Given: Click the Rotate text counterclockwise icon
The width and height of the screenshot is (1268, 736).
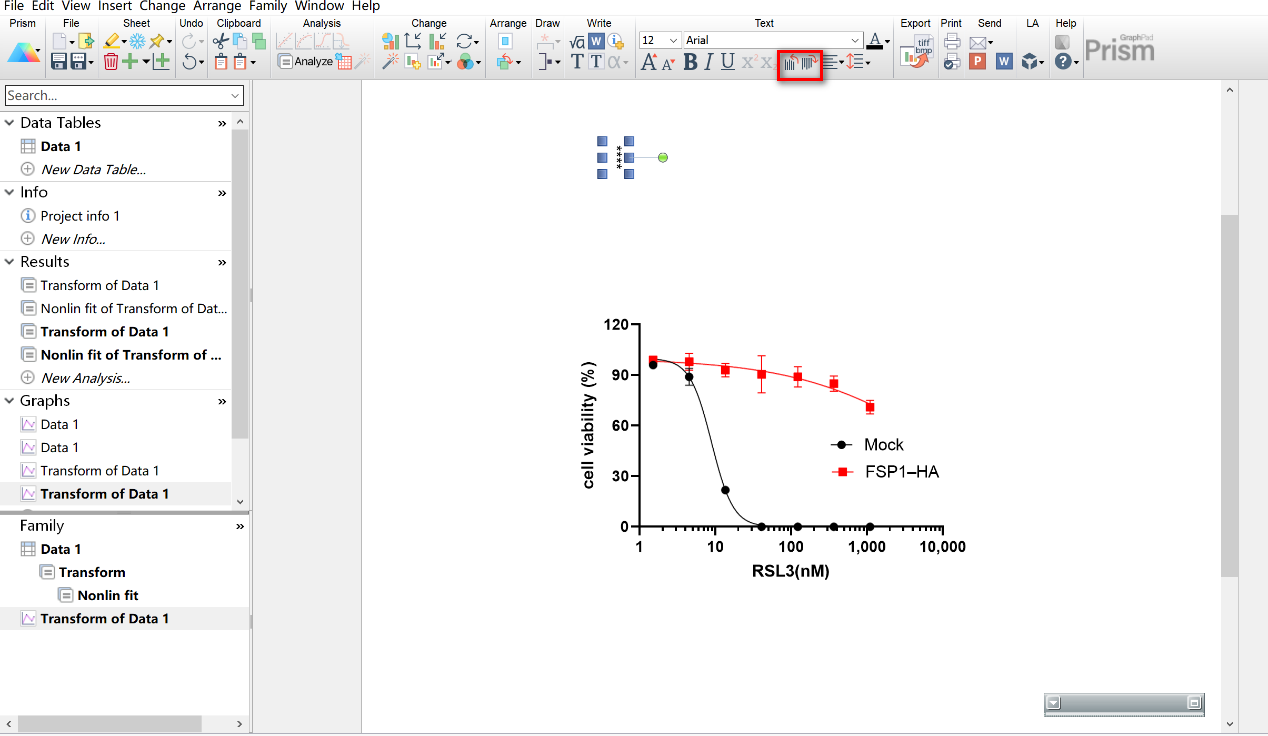Looking at the screenshot, I should (791, 63).
